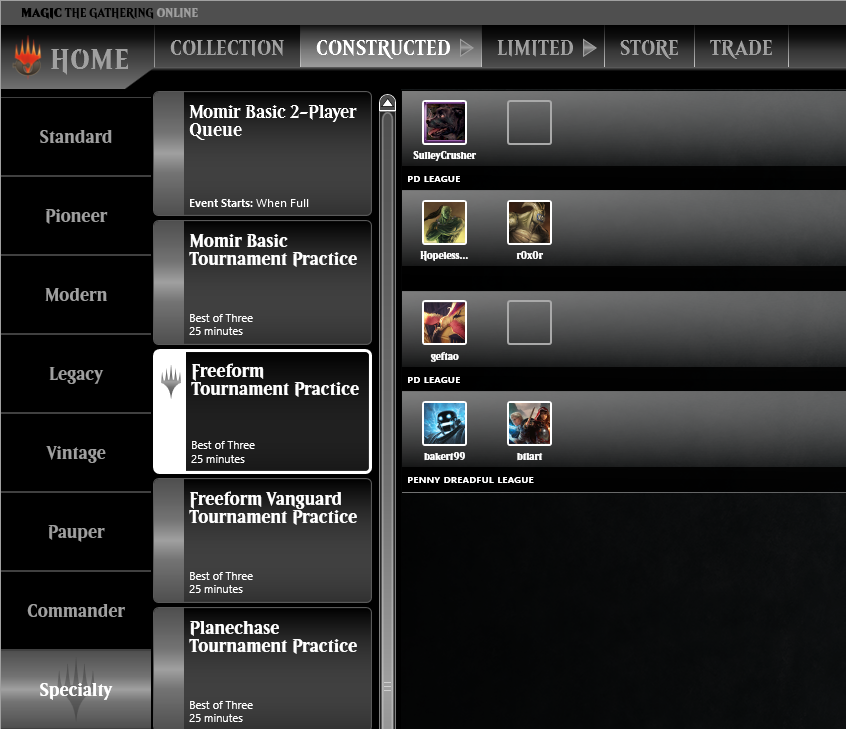Select the Hopeless... player avatar
The width and height of the screenshot is (846, 729).
(444, 222)
